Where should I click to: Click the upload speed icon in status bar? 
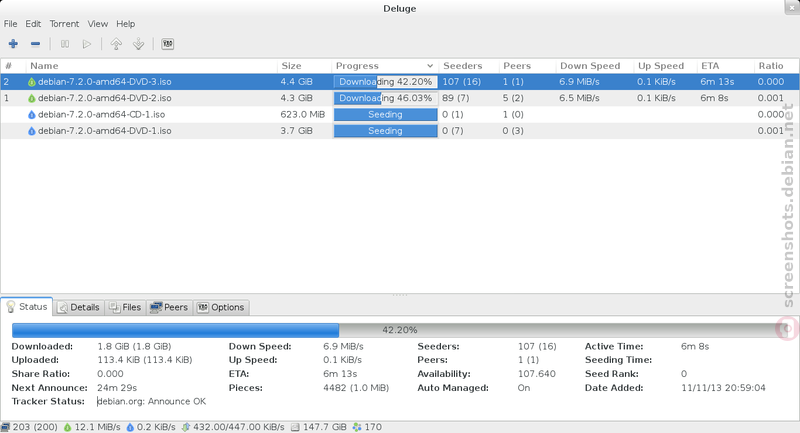[130, 427]
